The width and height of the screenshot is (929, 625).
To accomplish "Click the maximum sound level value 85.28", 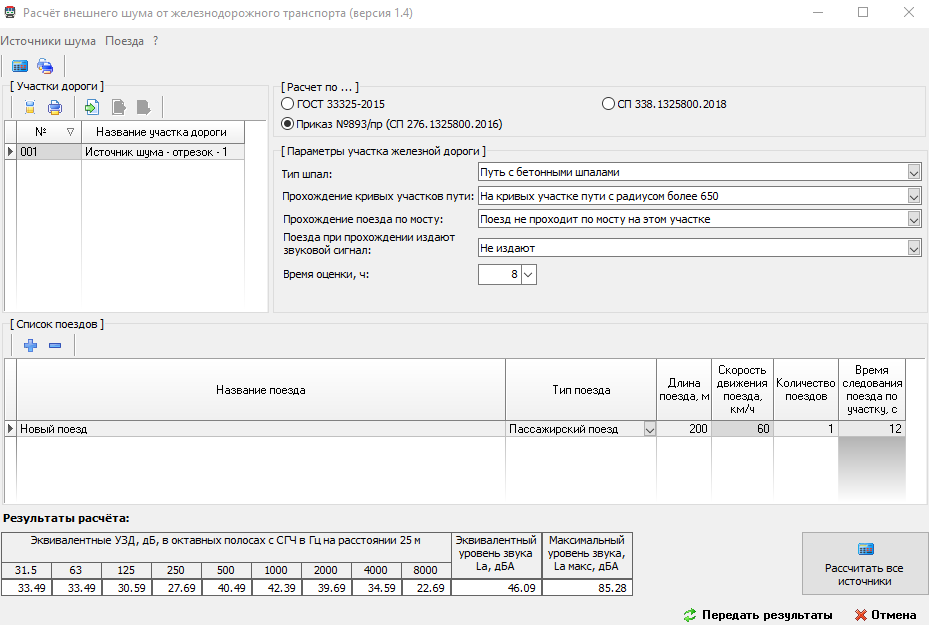I will pos(587,588).
